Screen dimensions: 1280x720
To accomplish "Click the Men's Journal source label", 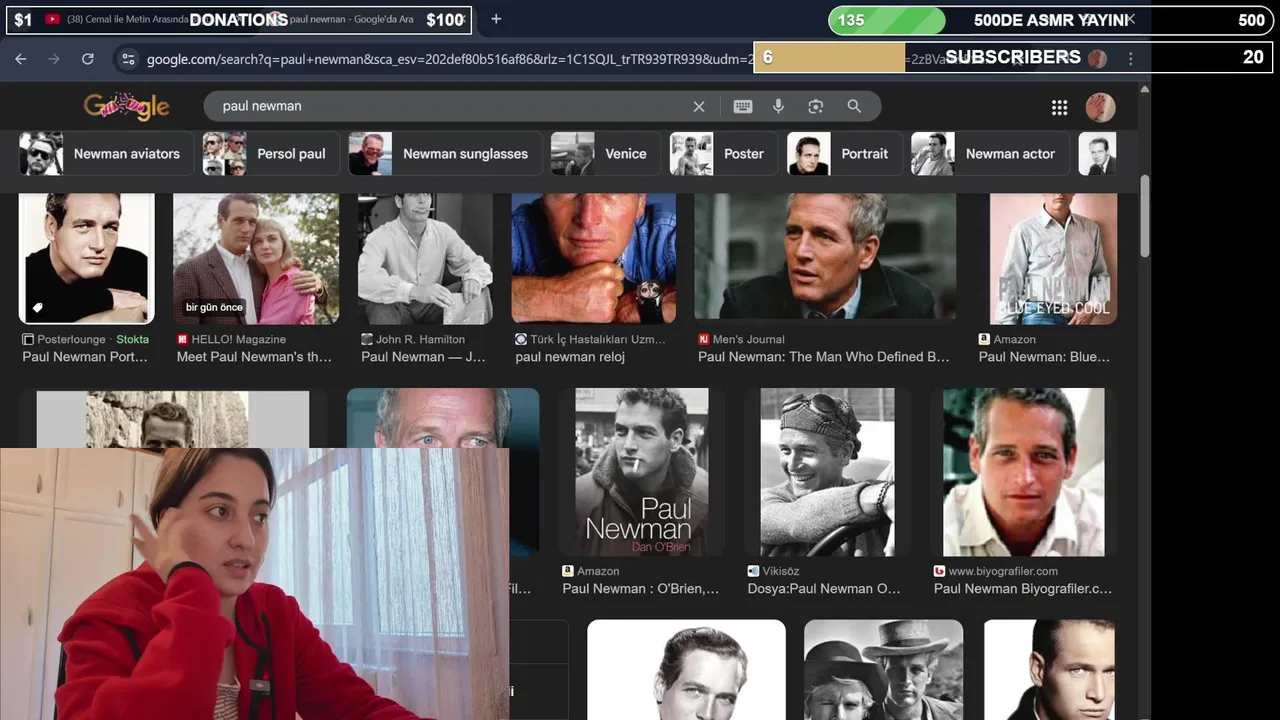I will (x=749, y=340).
